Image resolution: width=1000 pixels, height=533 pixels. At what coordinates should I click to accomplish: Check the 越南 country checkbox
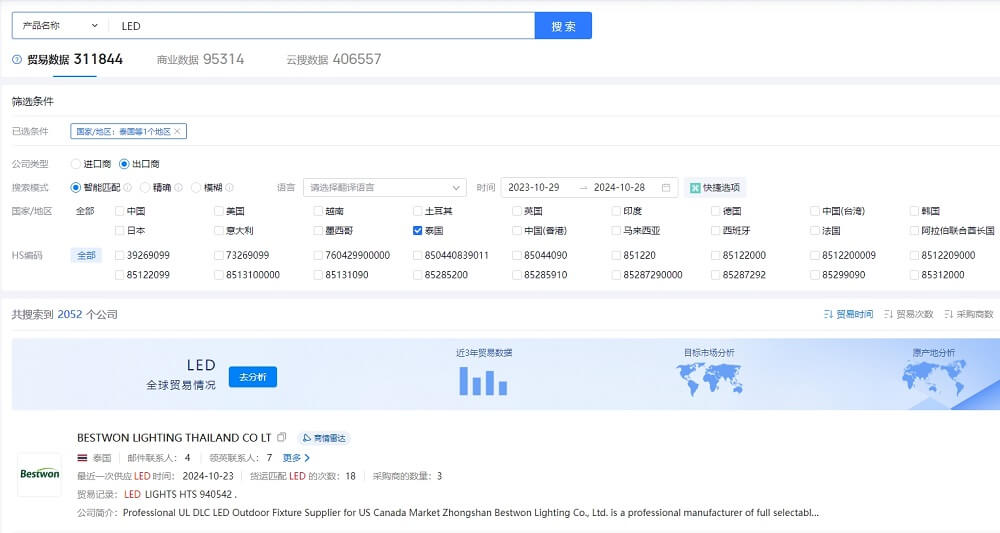318,211
